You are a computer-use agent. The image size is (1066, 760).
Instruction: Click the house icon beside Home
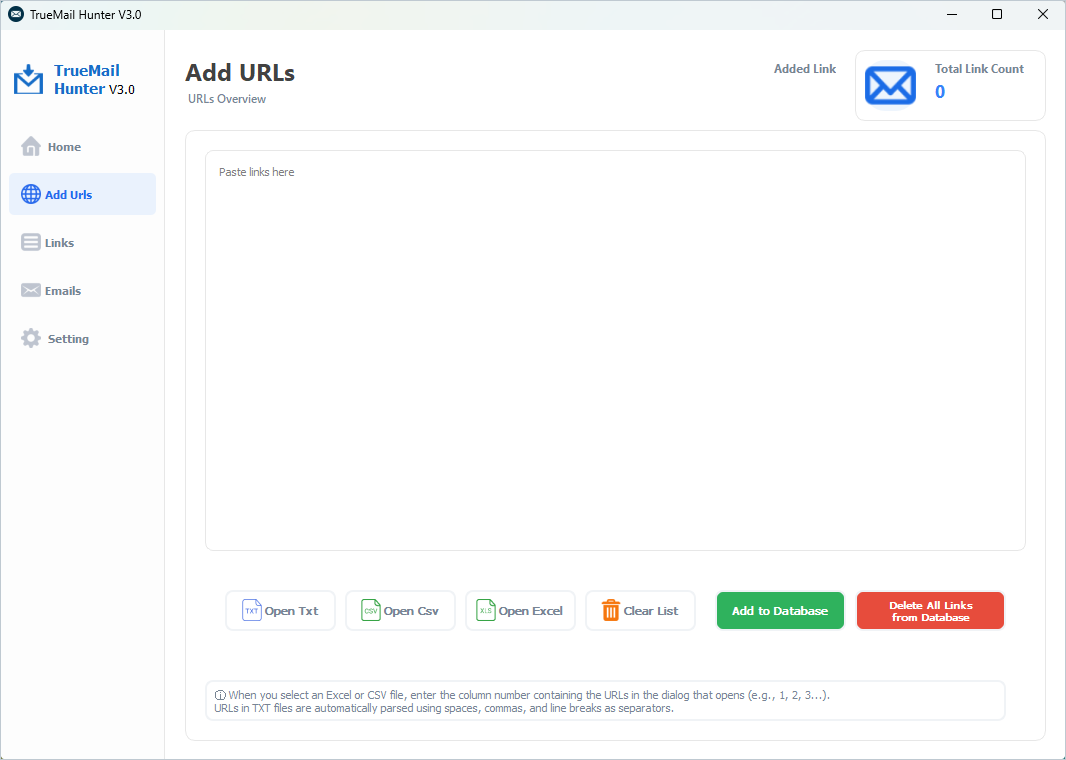pyautogui.click(x=31, y=146)
